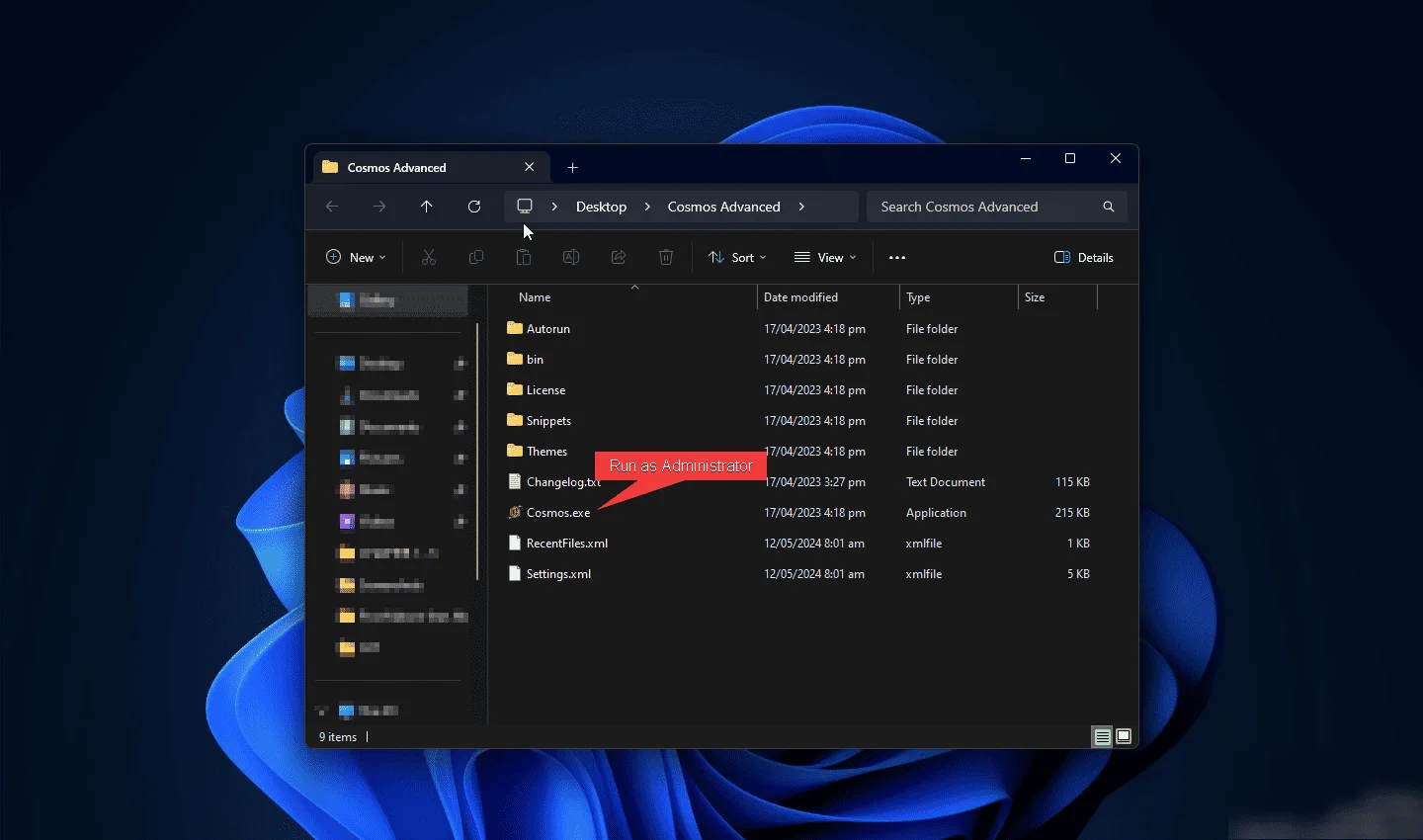
Task: Maximize the File Explorer window
Action: 1070,158
